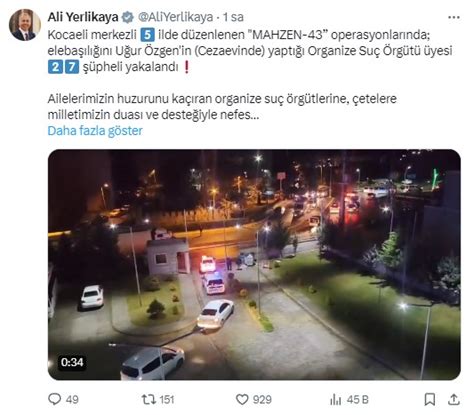Open the reply comment icon
This screenshot has width=474, height=415.
click(x=55, y=399)
